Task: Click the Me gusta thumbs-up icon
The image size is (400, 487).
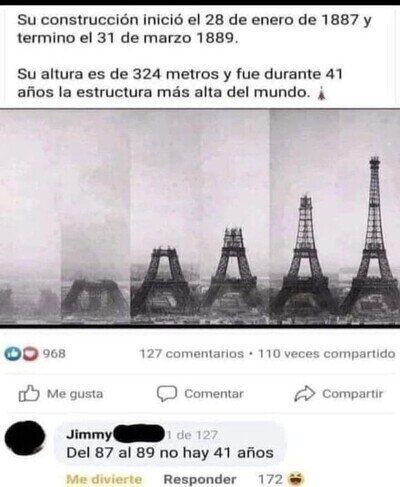Action: point(29,394)
